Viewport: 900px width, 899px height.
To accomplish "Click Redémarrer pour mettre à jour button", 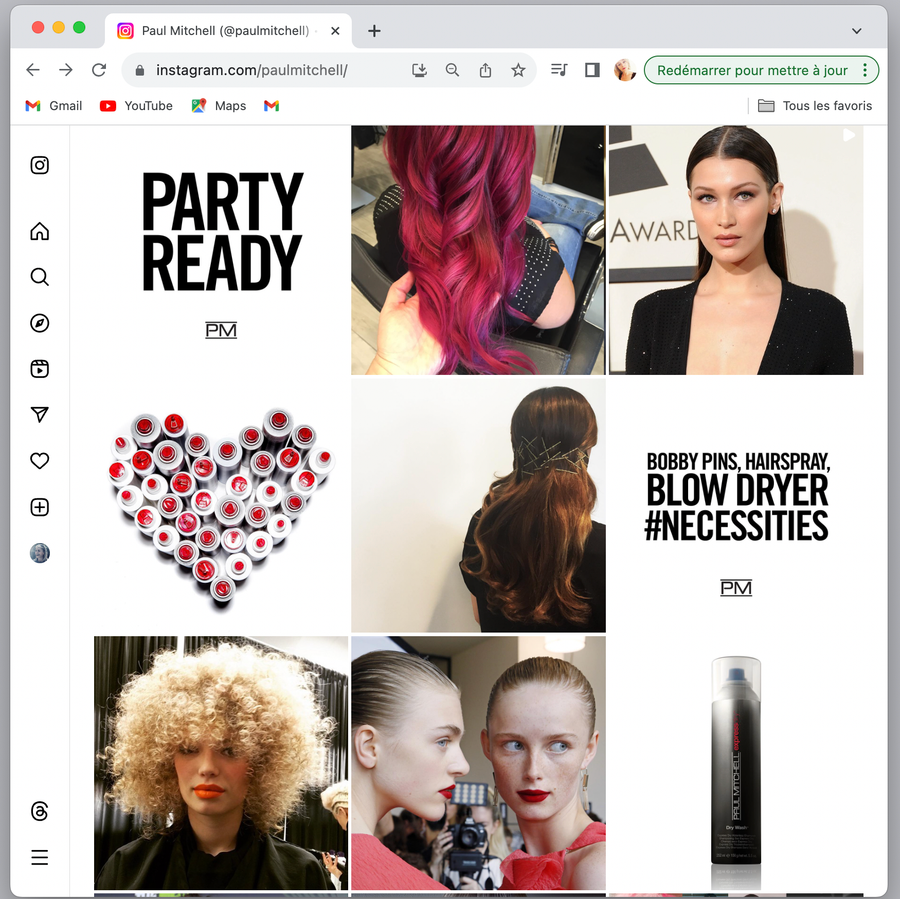I will tap(750, 70).
